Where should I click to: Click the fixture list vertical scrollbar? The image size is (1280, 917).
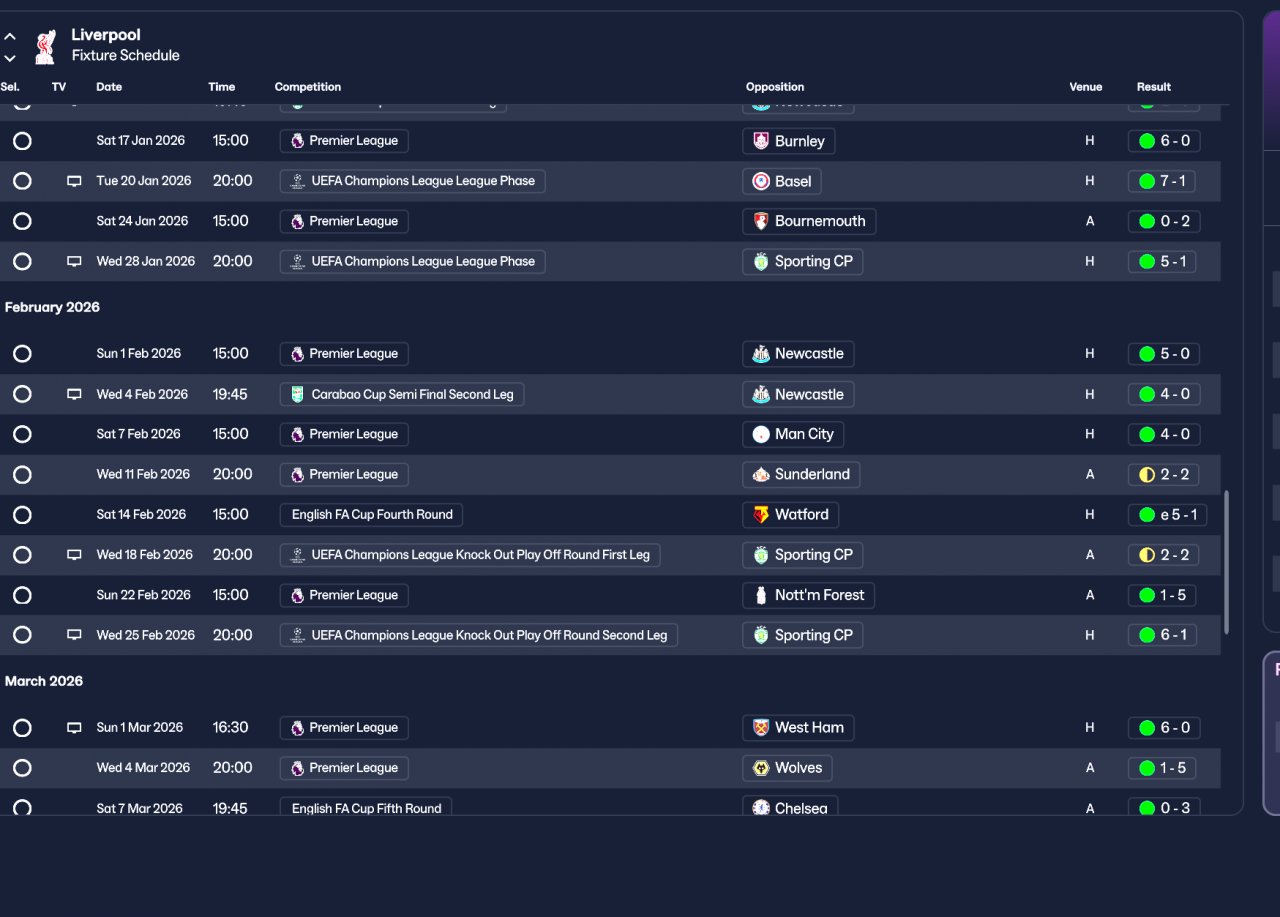(x=1227, y=562)
